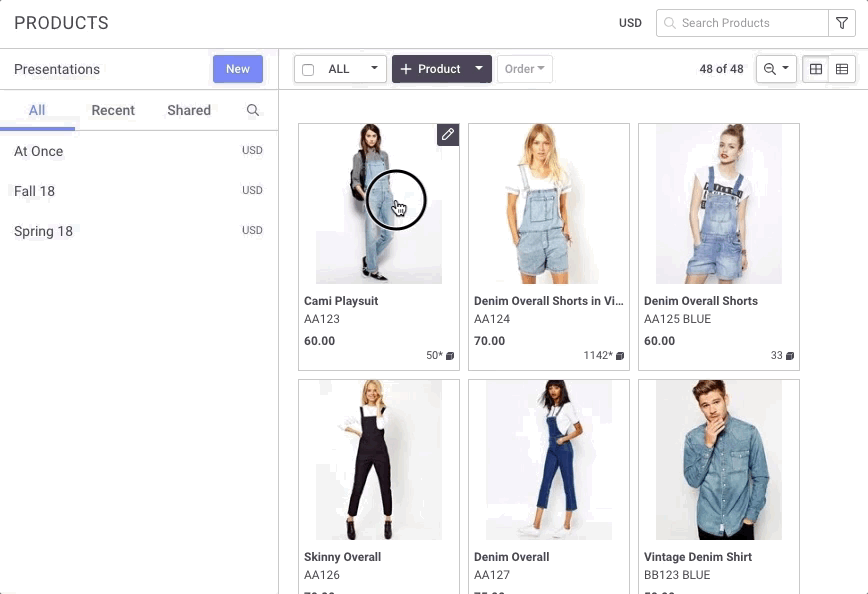Click the Presentations panel heading

click(x=57, y=69)
